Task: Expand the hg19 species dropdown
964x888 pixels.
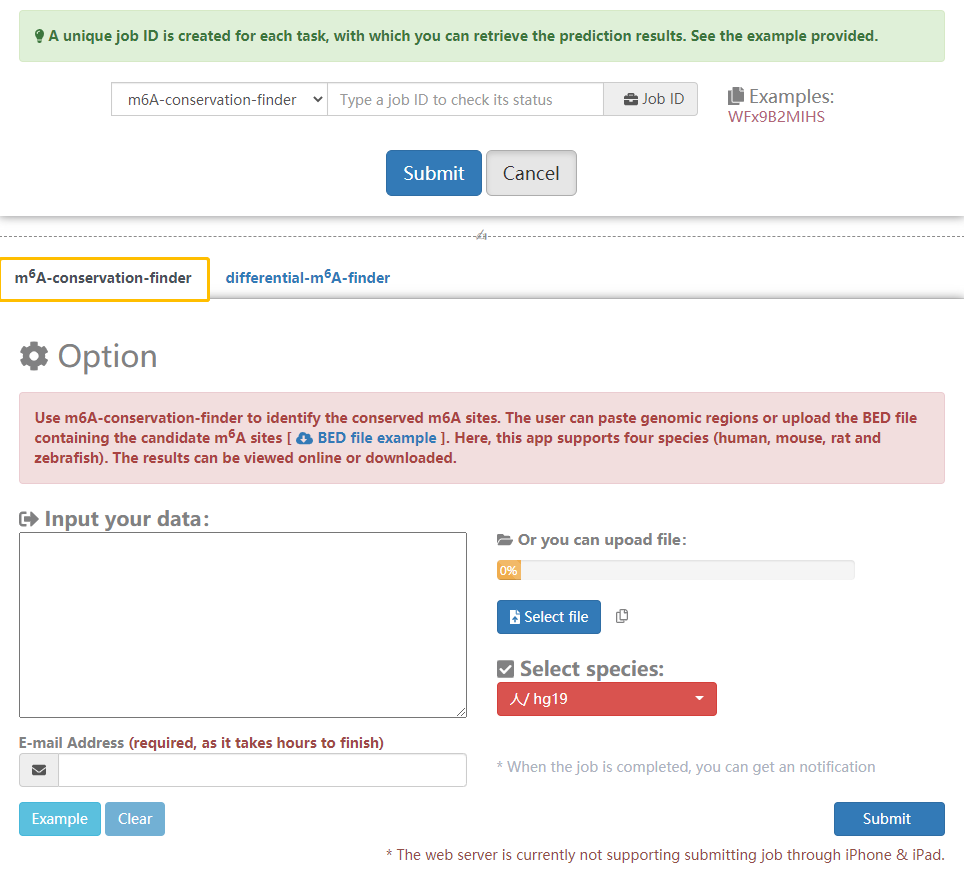Action: pos(606,699)
